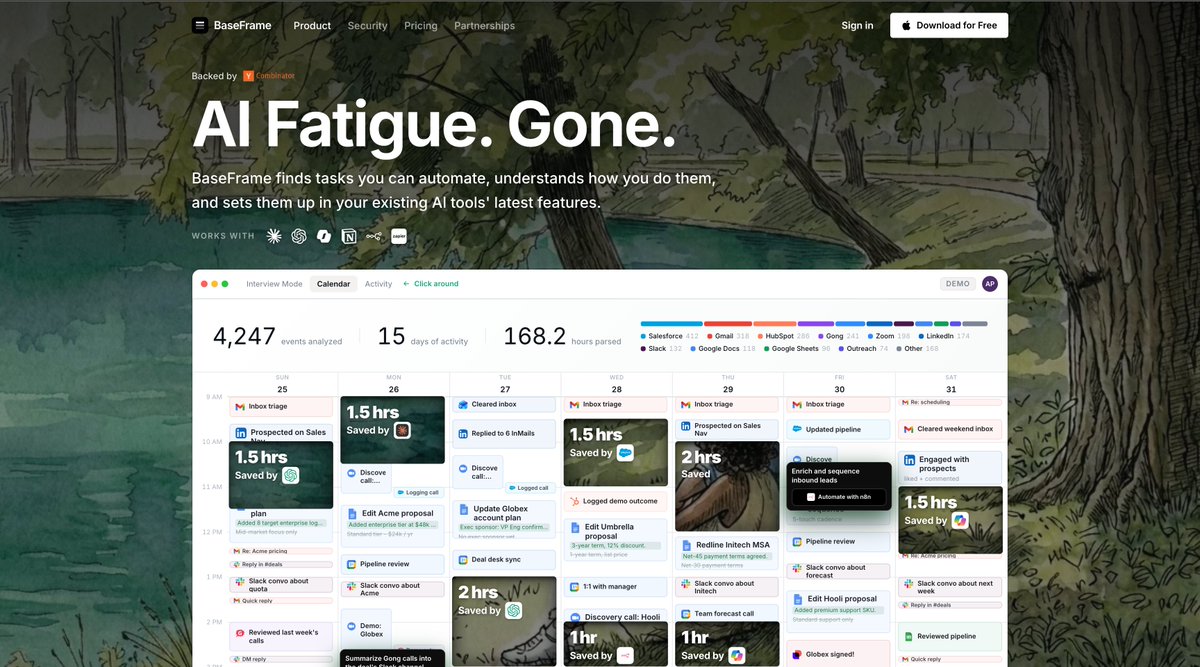Click the Re: scheduling email on Saturday
This screenshot has height=667, width=1200.
(950, 401)
